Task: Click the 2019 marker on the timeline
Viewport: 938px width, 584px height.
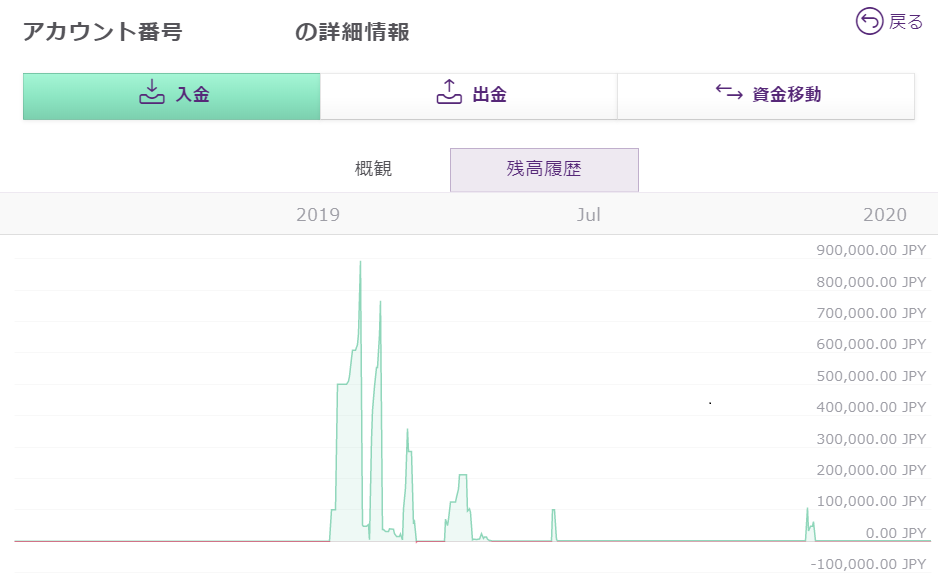Action: 318,215
